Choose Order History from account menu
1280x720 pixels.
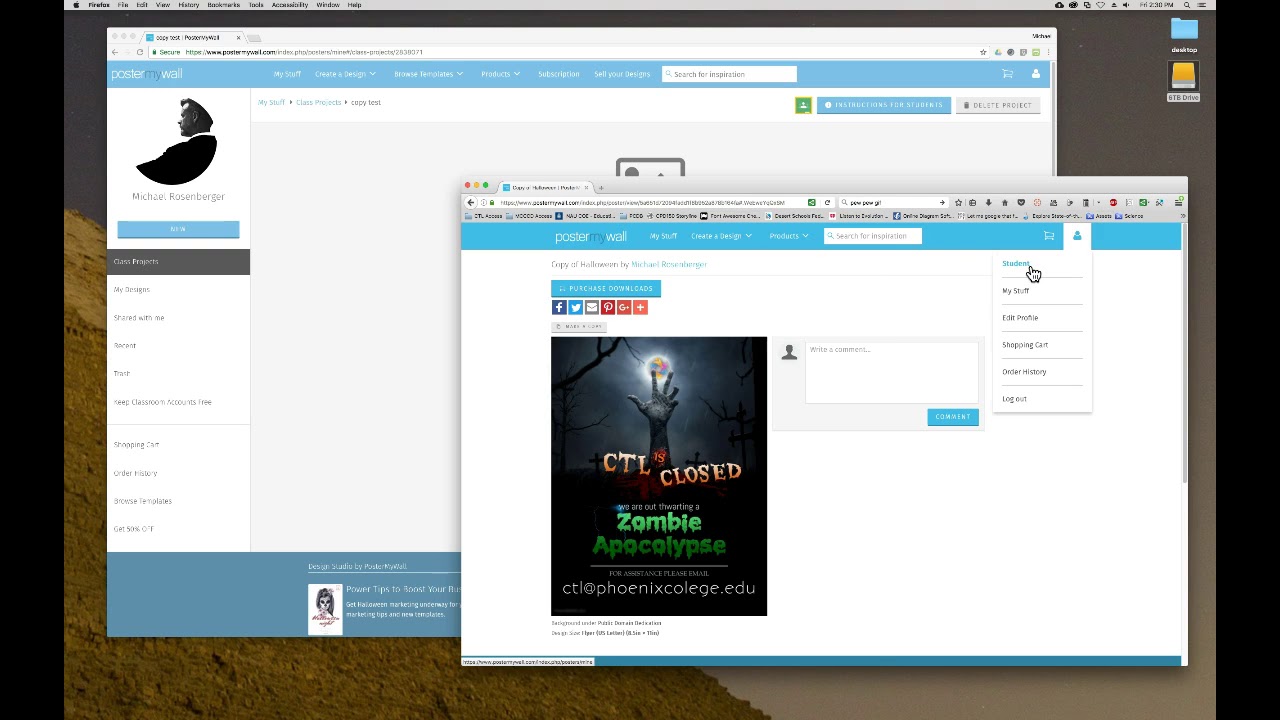click(x=1024, y=372)
